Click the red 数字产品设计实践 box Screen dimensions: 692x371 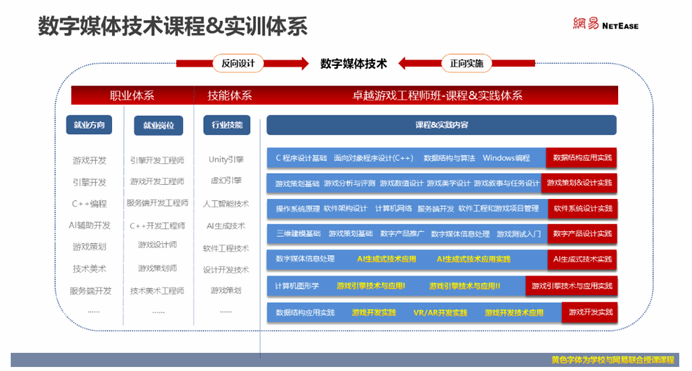click(x=582, y=234)
